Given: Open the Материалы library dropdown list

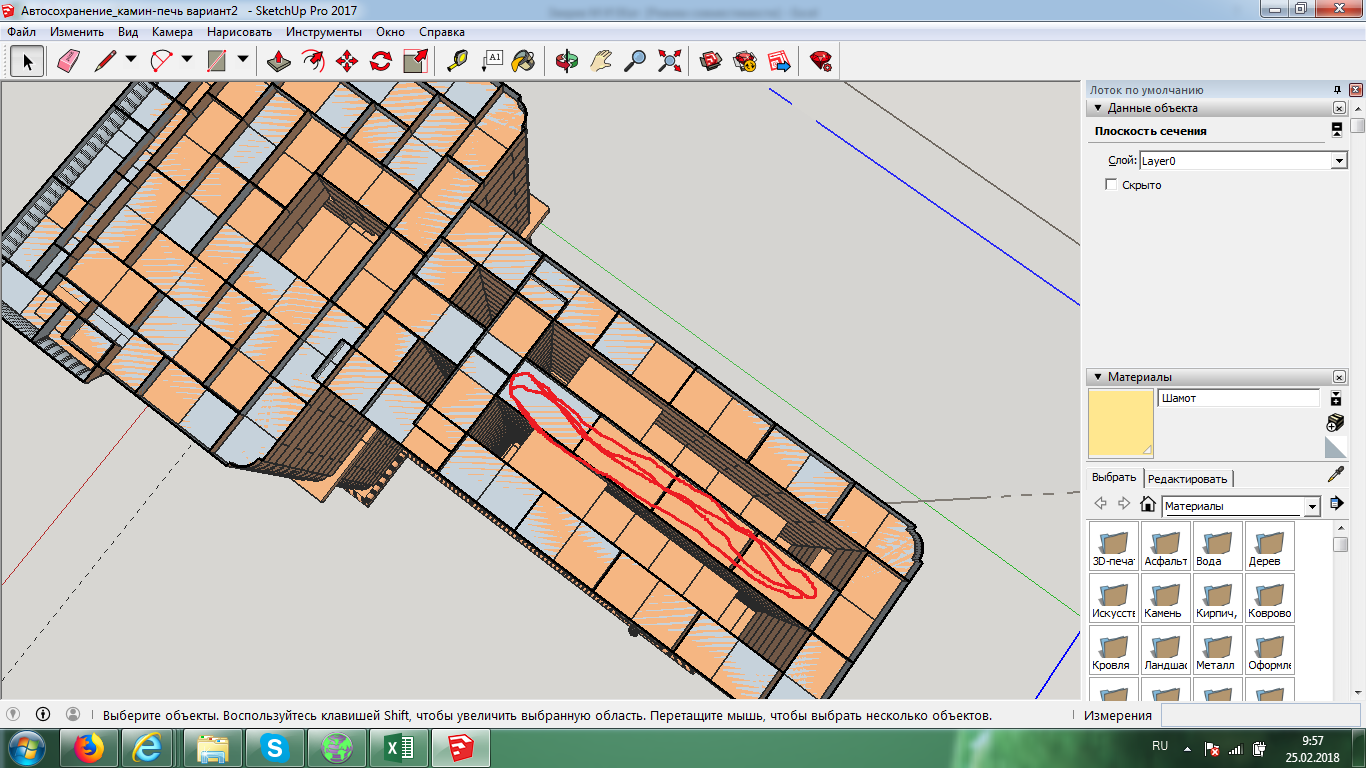Looking at the screenshot, I should 1312,507.
